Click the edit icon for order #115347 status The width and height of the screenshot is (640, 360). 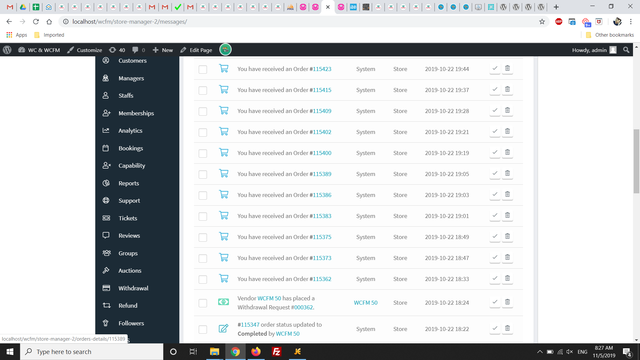223,329
